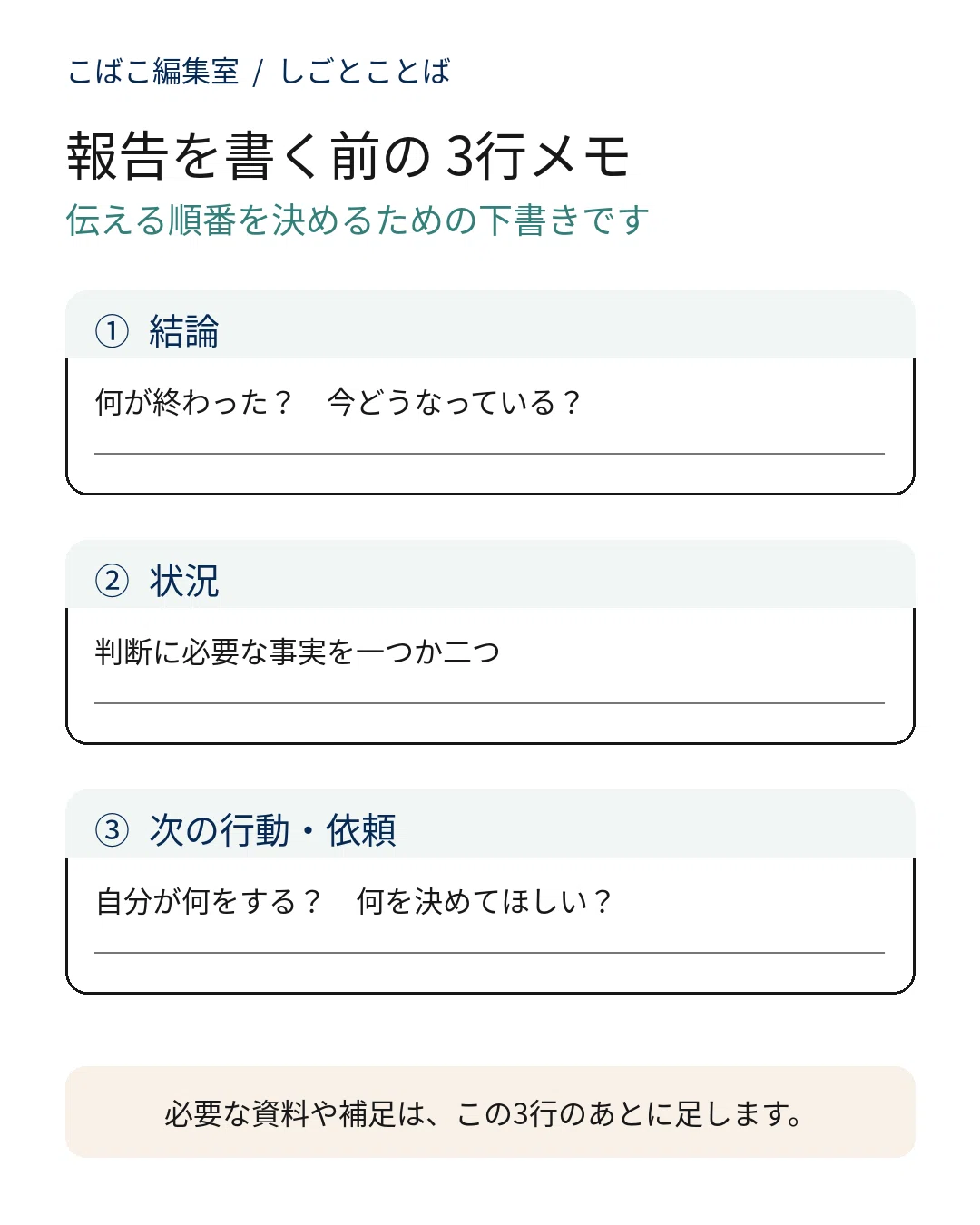Viewport: 980px width, 1225px height.
Task: Click the input line under 何が終わった？
Action: pyautogui.click(x=490, y=453)
